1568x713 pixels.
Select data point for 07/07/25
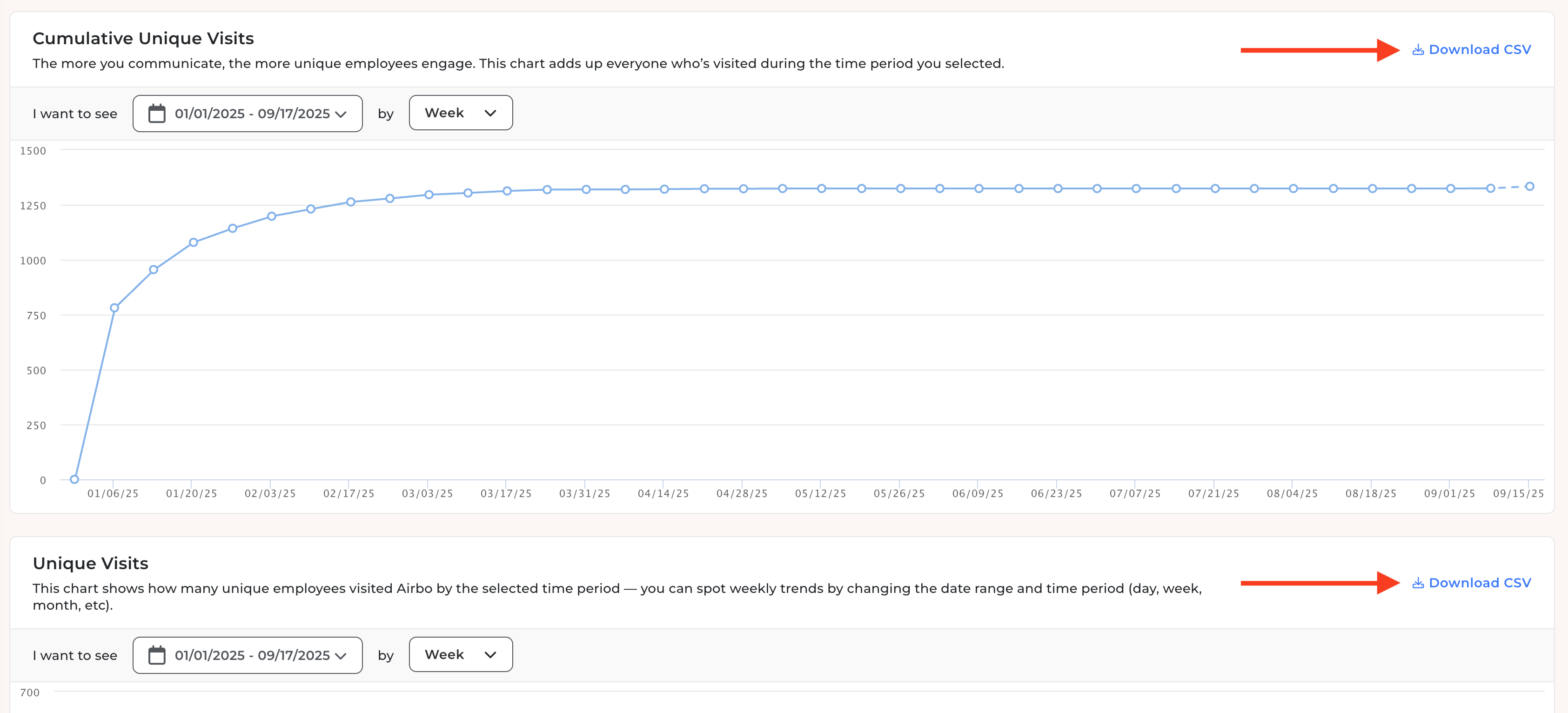[1136, 189]
